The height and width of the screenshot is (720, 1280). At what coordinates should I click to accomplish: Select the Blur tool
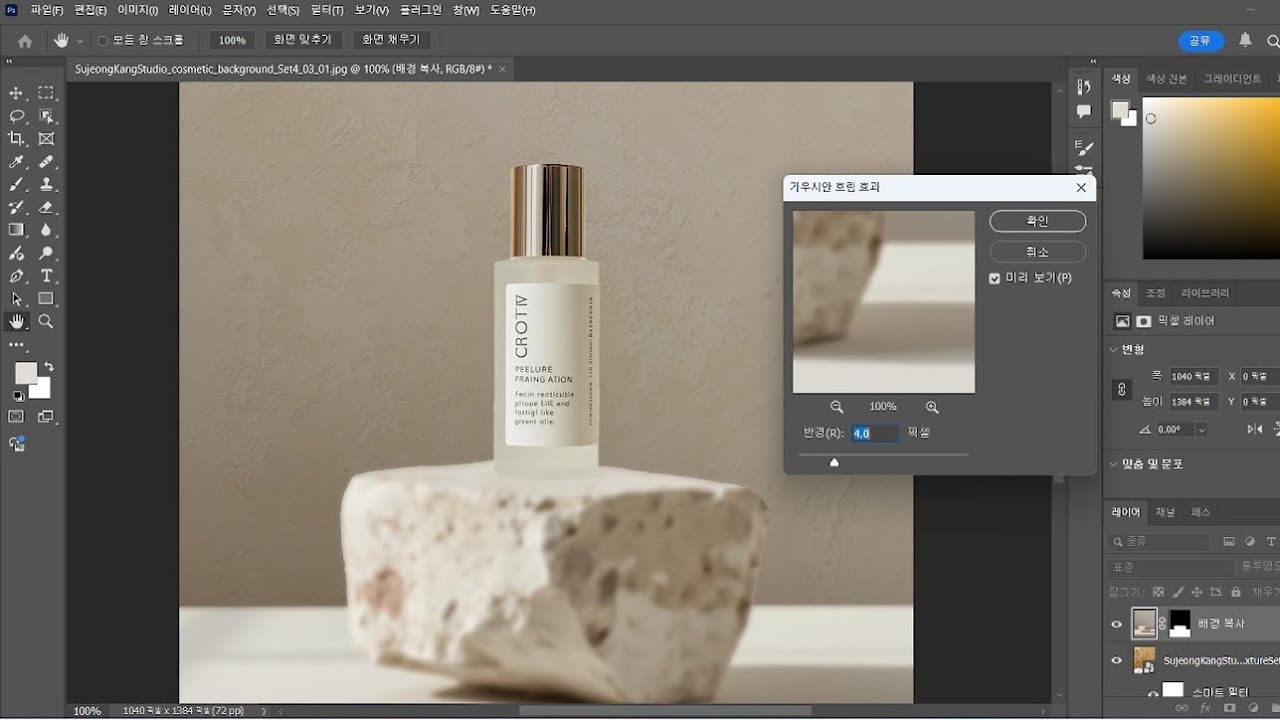click(46, 230)
